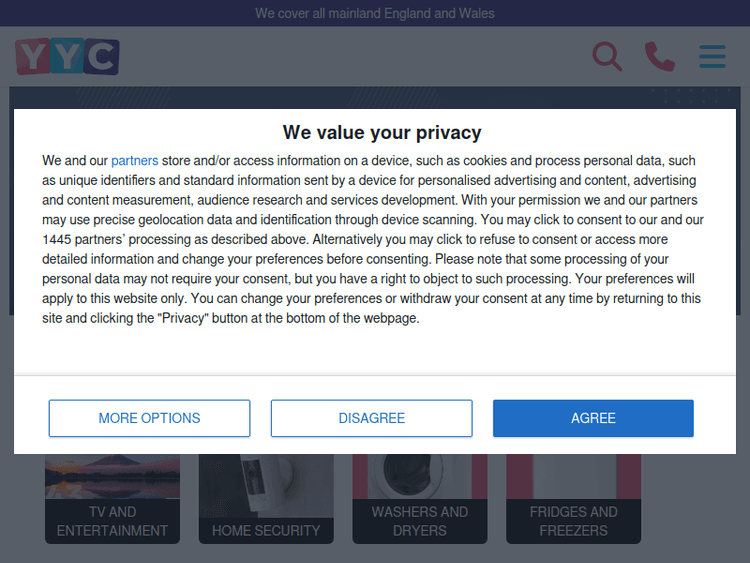This screenshot has width=750, height=563.
Task: Click the washing machine thumbnail image
Action: point(420,475)
